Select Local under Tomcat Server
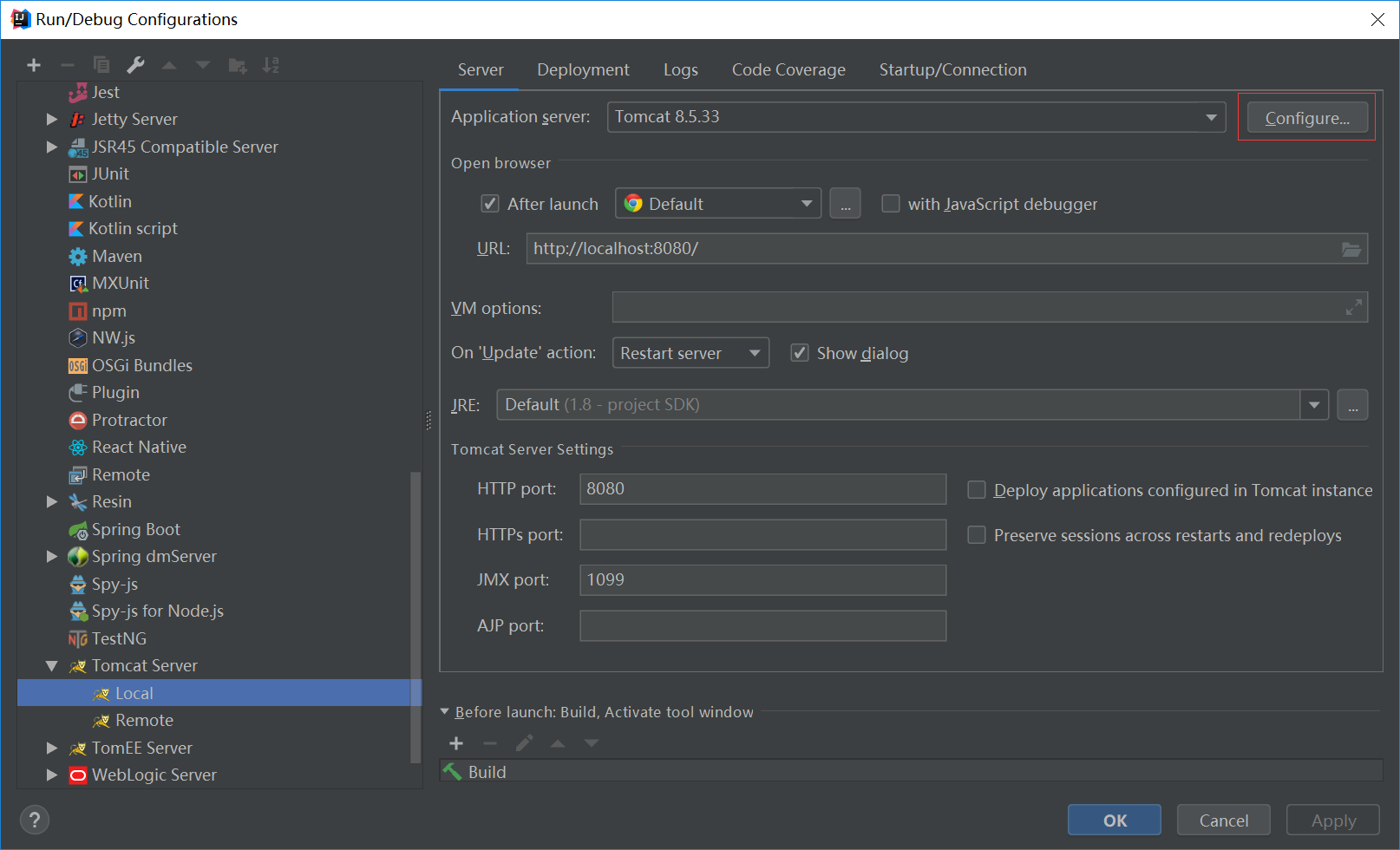This screenshot has height=850, width=1400. pyautogui.click(x=219, y=693)
